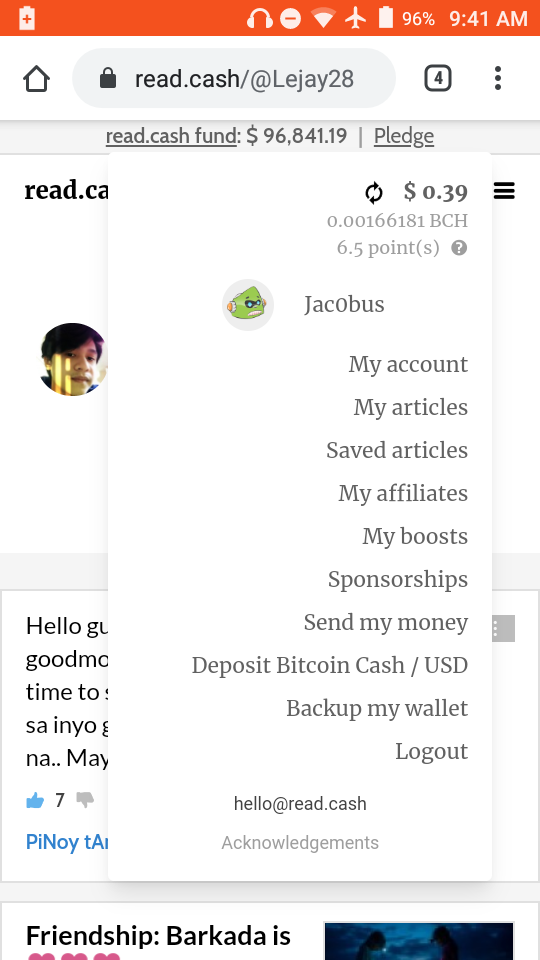
Task: Select Saved articles from the menu
Action: [x=397, y=450]
